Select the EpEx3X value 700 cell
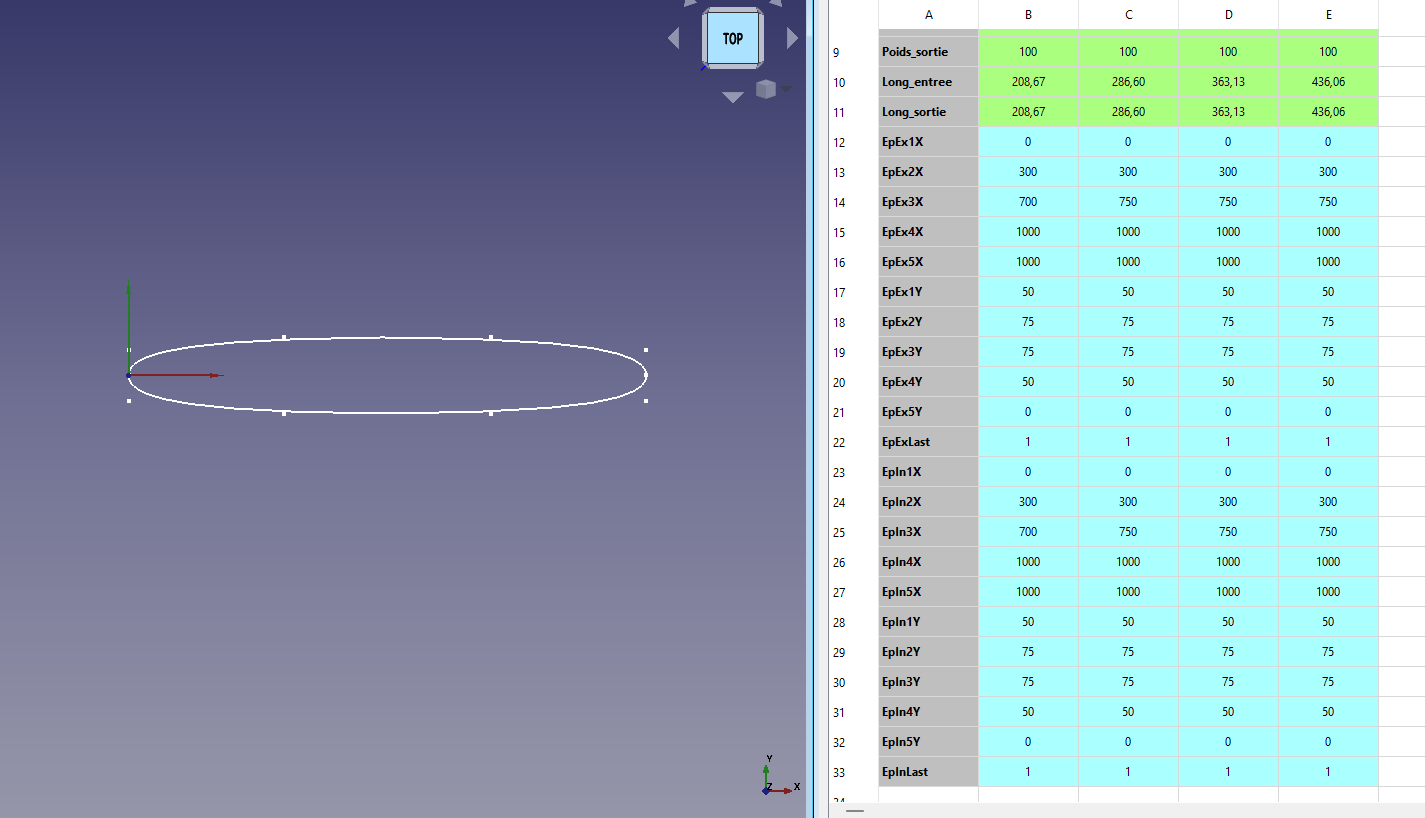This screenshot has height=818, width=1425. coord(1028,202)
